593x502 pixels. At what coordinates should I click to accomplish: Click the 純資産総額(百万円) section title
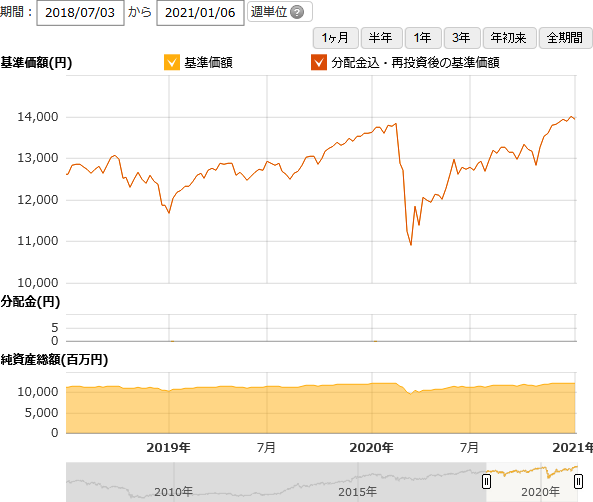54,359
